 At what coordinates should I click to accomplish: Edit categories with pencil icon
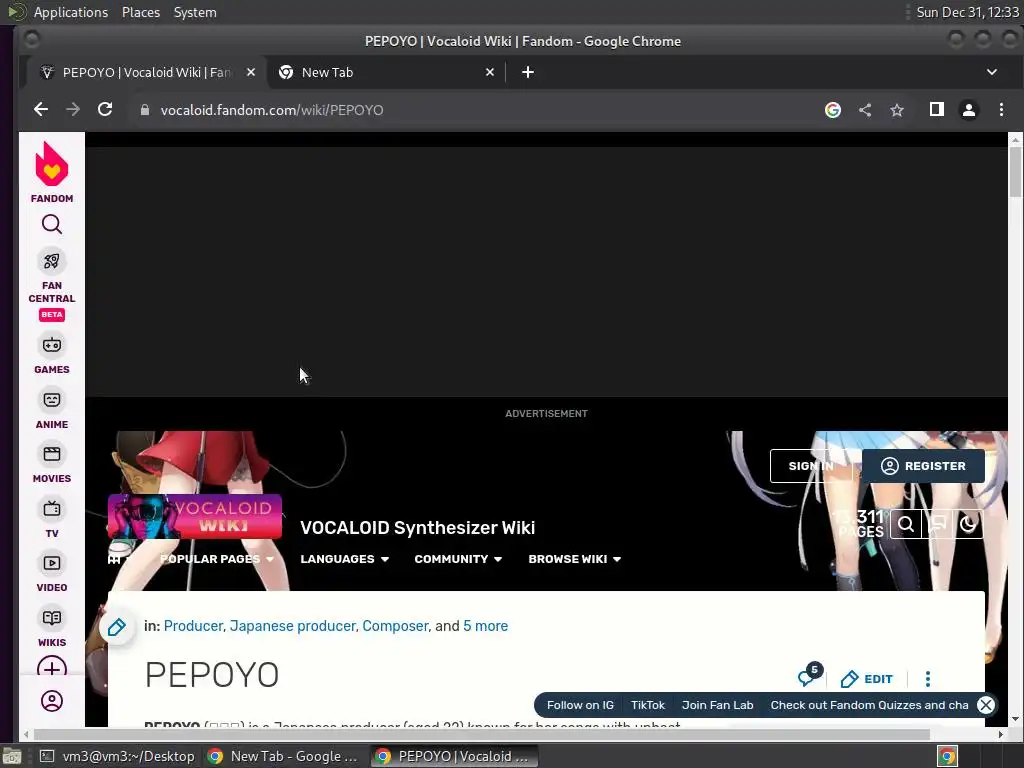(x=116, y=628)
